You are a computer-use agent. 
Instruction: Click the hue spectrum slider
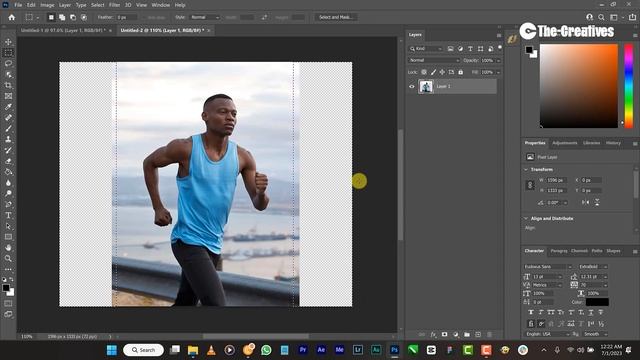[x=629, y=86]
